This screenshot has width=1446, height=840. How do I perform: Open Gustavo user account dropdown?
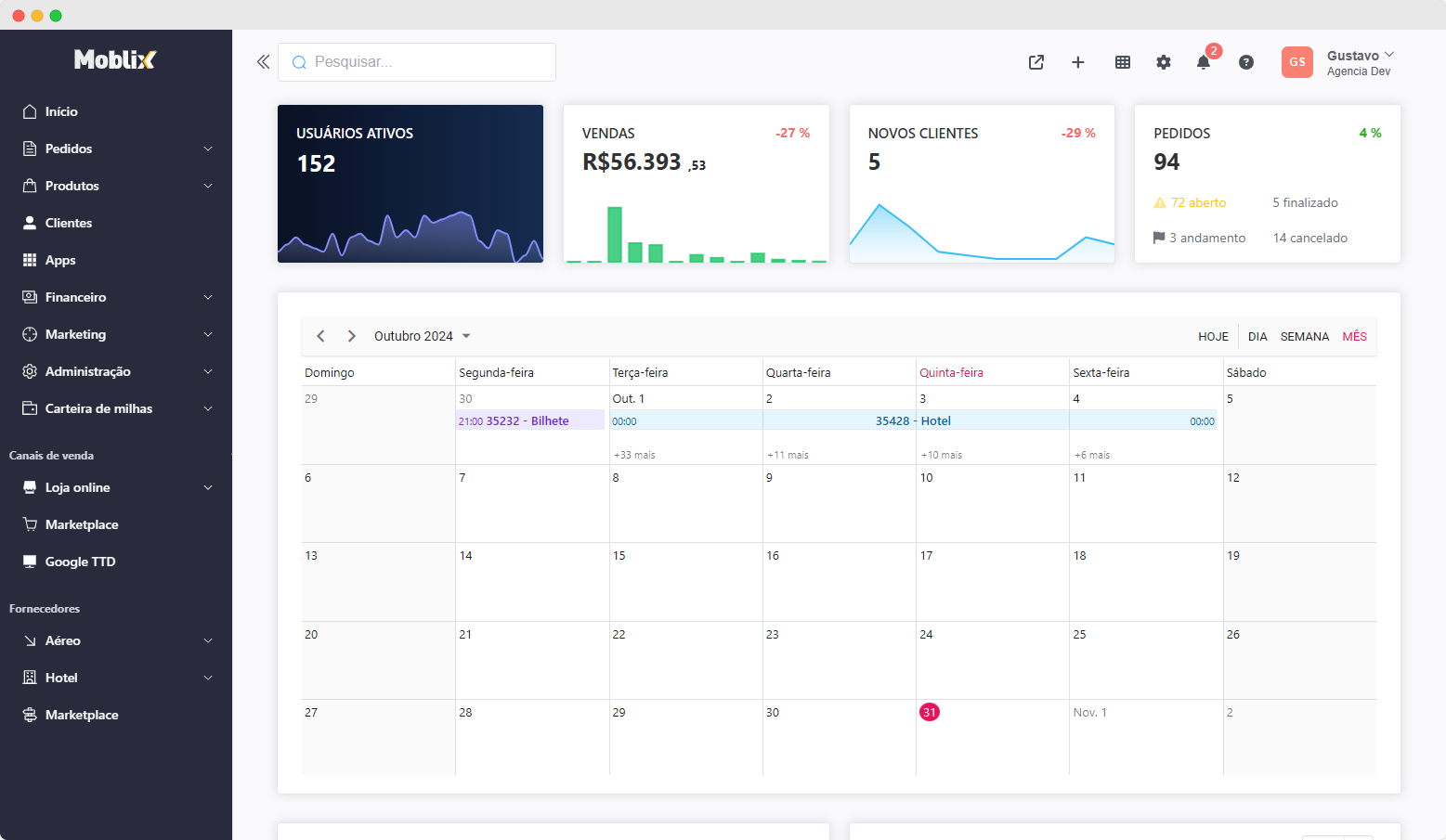(x=1360, y=62)
